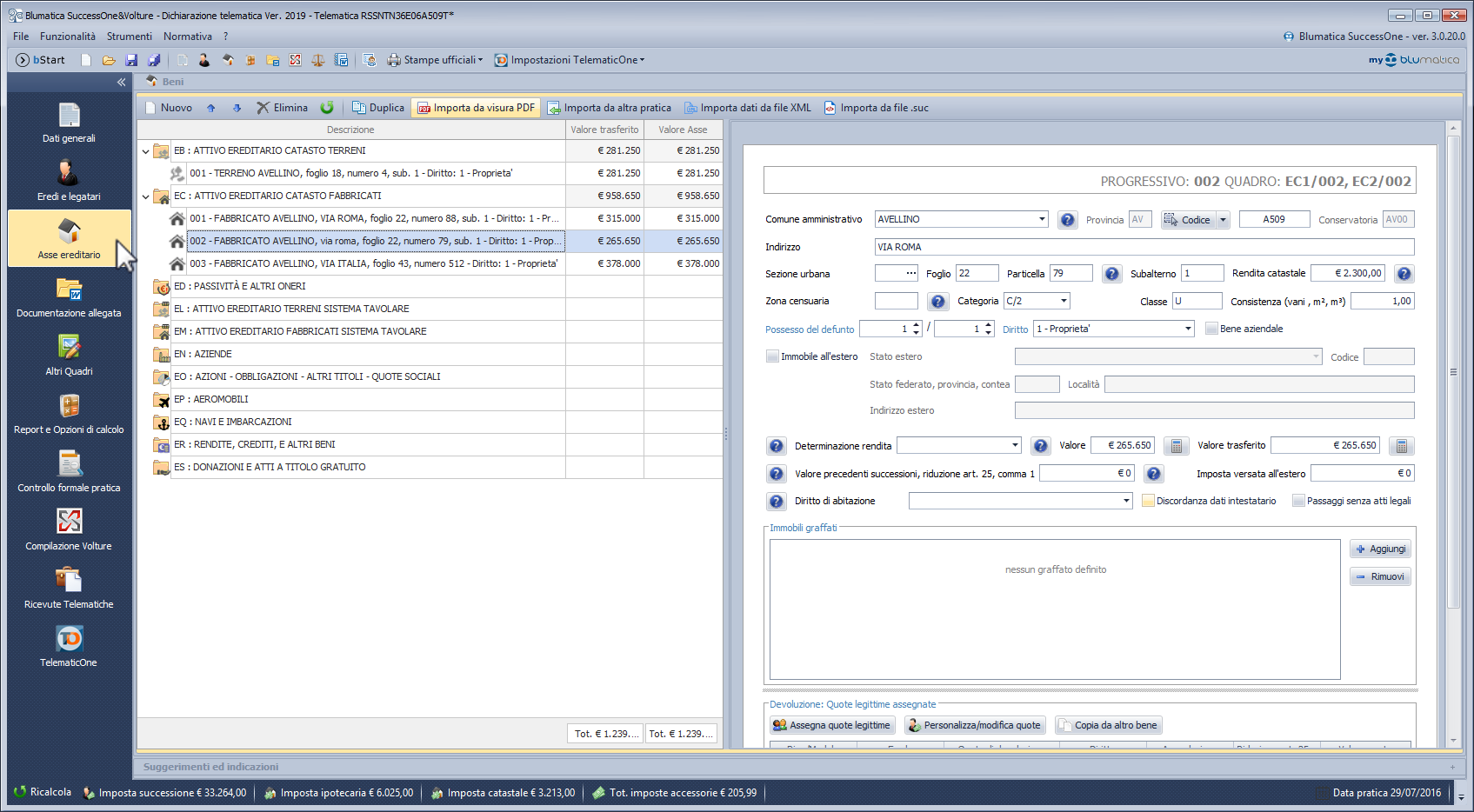The image size is (1474, 812).
Task: Open Dati generali in the sidebar
Action: click(x=69, y=123)
